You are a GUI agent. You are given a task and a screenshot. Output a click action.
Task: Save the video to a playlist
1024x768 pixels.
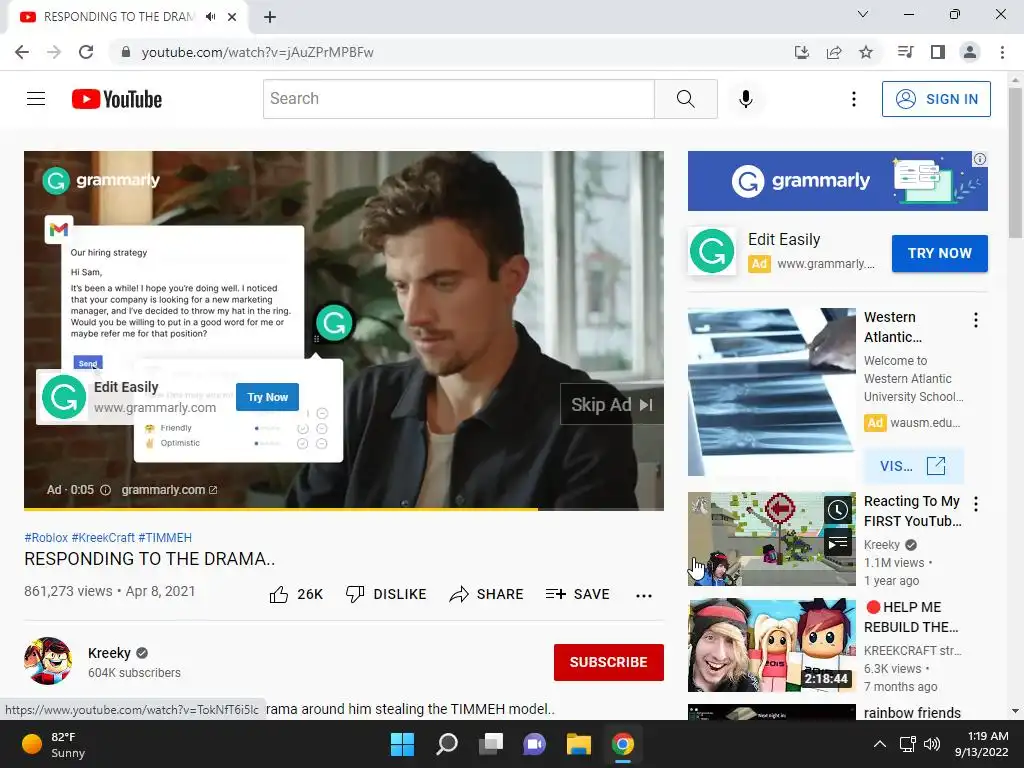[578, 594]
